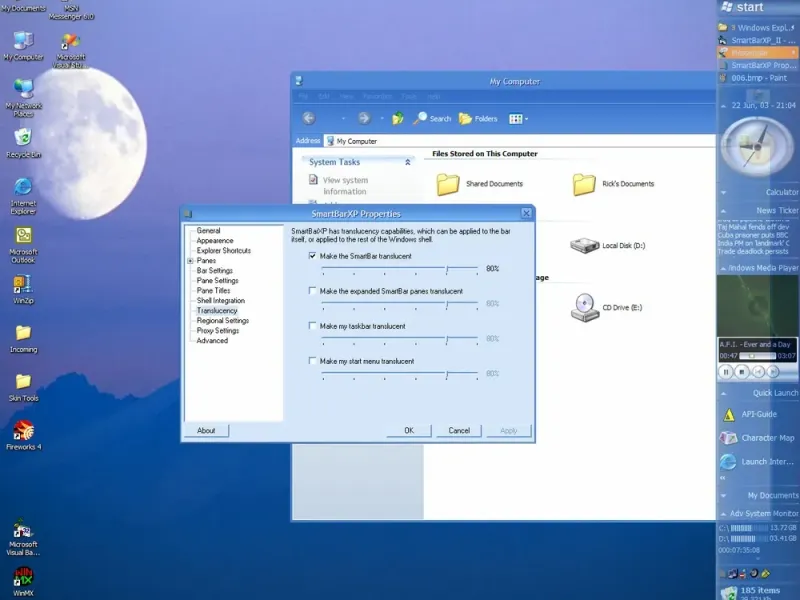The height and width of the screenshot is (600, 800).
Task: Adjust the SmartBar translucency slider
Action: pyautogui.click(x=447, y=269)
